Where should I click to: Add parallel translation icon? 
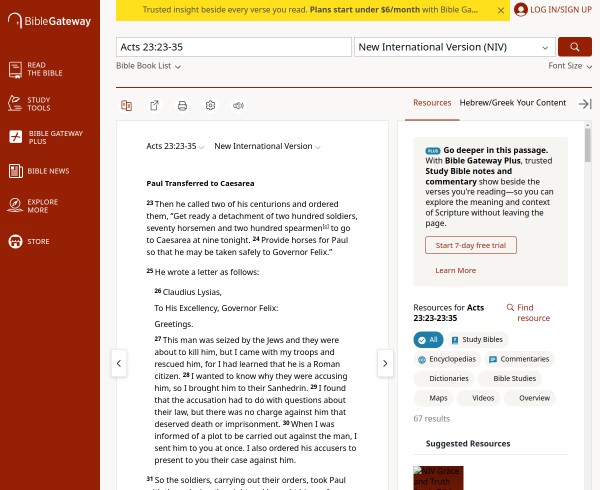pyautogui.click(x=126, y=106)
